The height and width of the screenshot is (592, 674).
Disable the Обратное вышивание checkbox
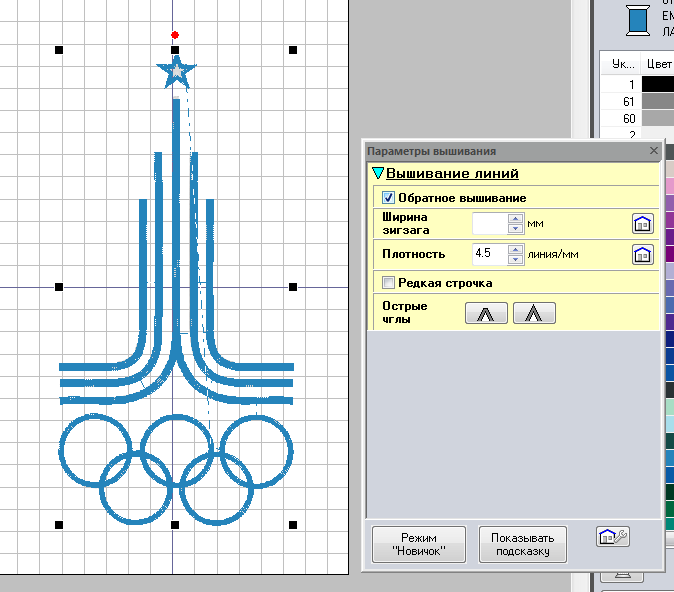coord(389,198)
